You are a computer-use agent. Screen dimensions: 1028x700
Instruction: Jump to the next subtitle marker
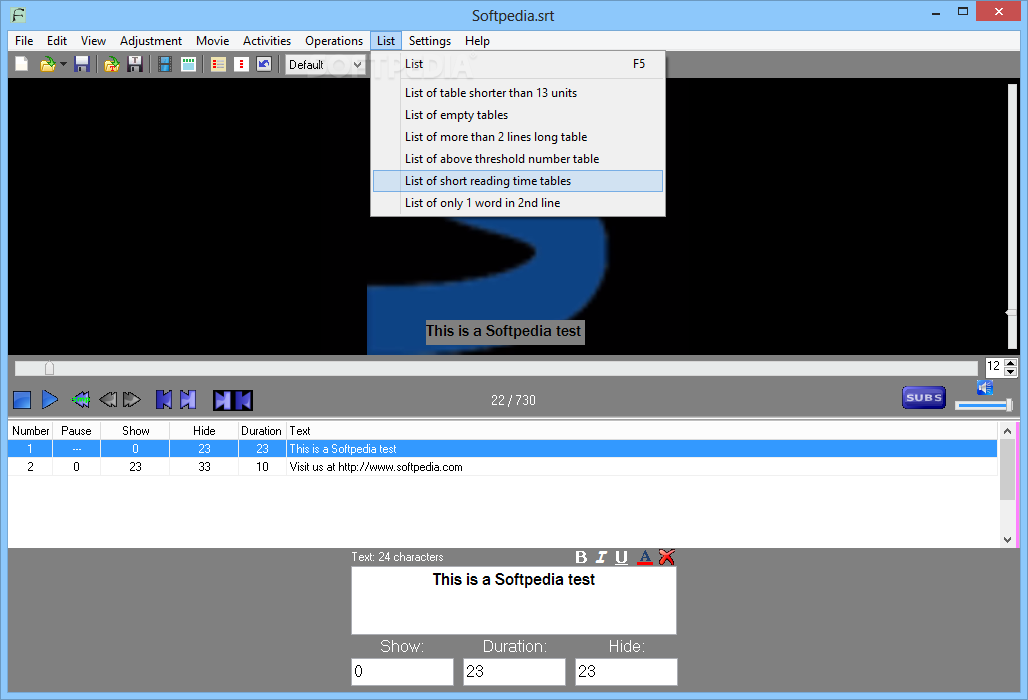188,399
